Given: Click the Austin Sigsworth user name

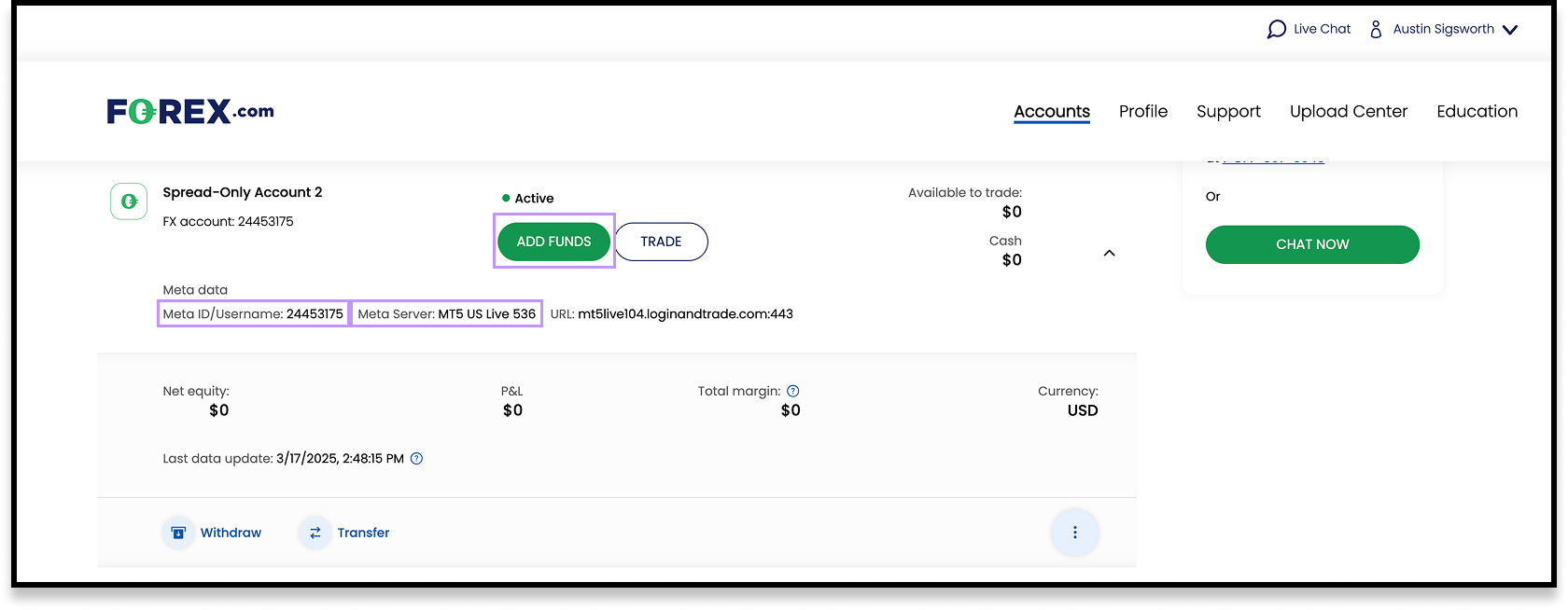Looking at the screenshot, I should pos(1443,29).
